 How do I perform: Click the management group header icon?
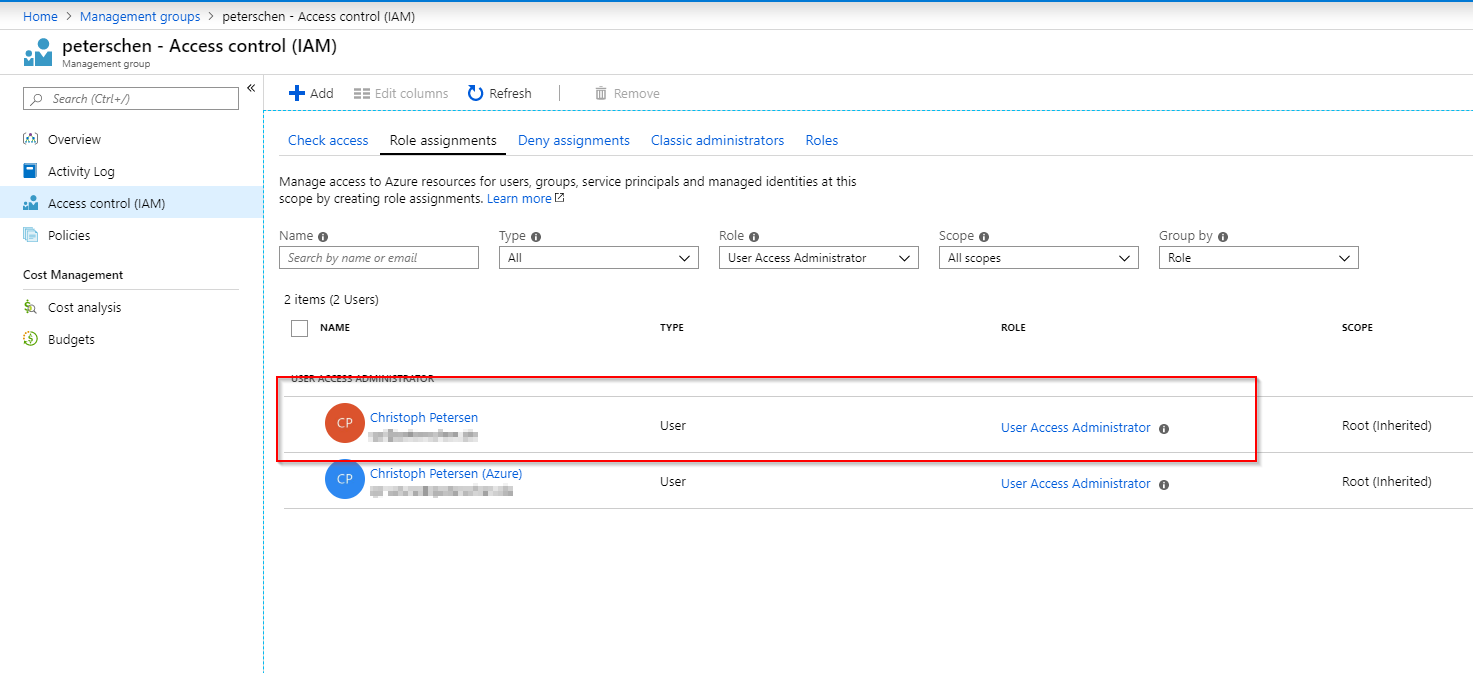pos(38,52)
